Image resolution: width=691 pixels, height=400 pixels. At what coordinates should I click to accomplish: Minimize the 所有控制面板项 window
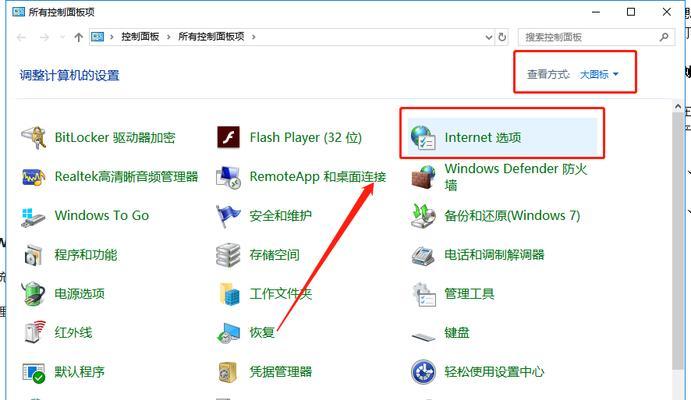point(596,12)
